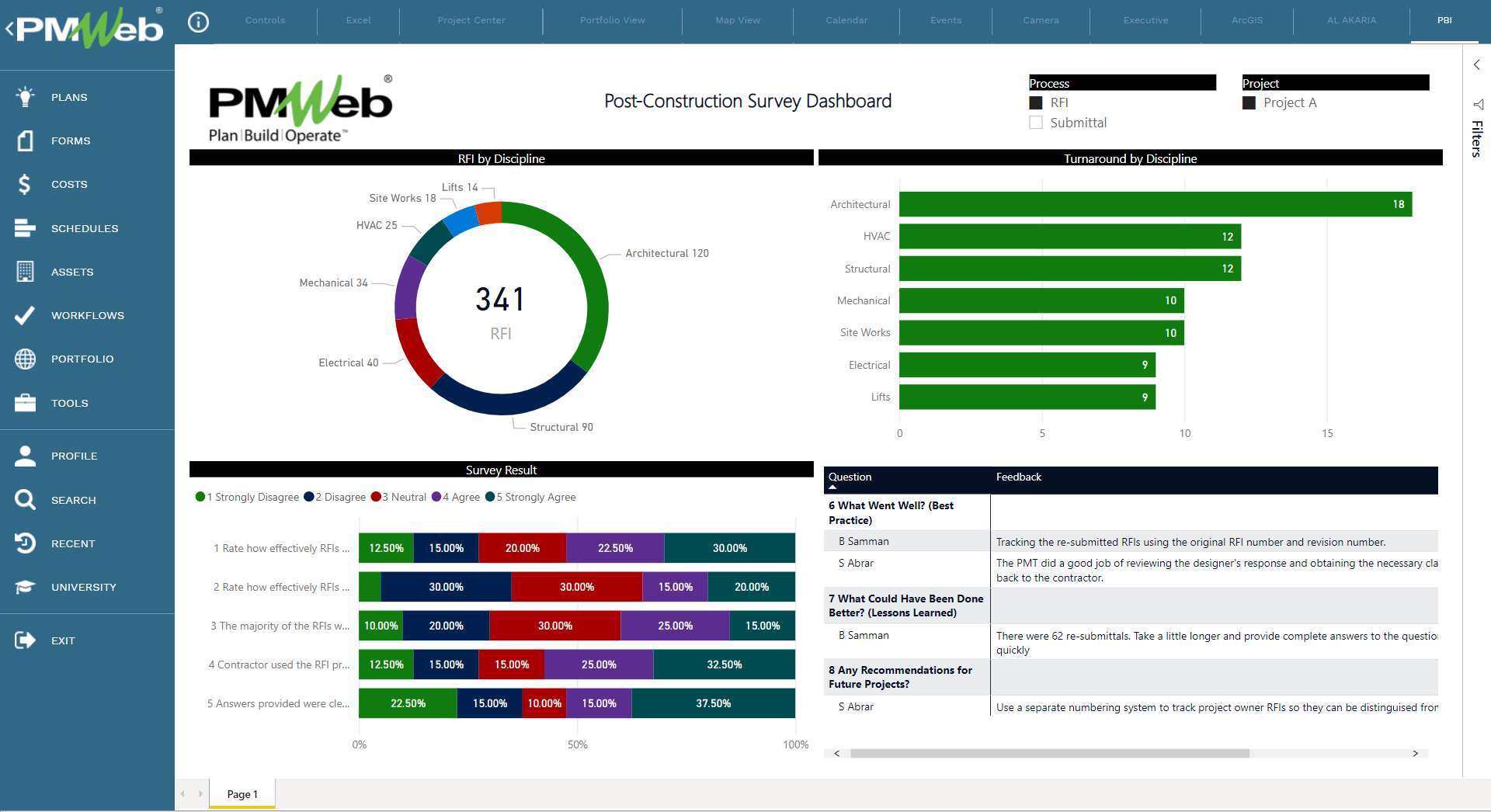The height and width of the screenshot is (812, 1491).
Task: Open the Workflows section
Action: click(x=87, y=315)
